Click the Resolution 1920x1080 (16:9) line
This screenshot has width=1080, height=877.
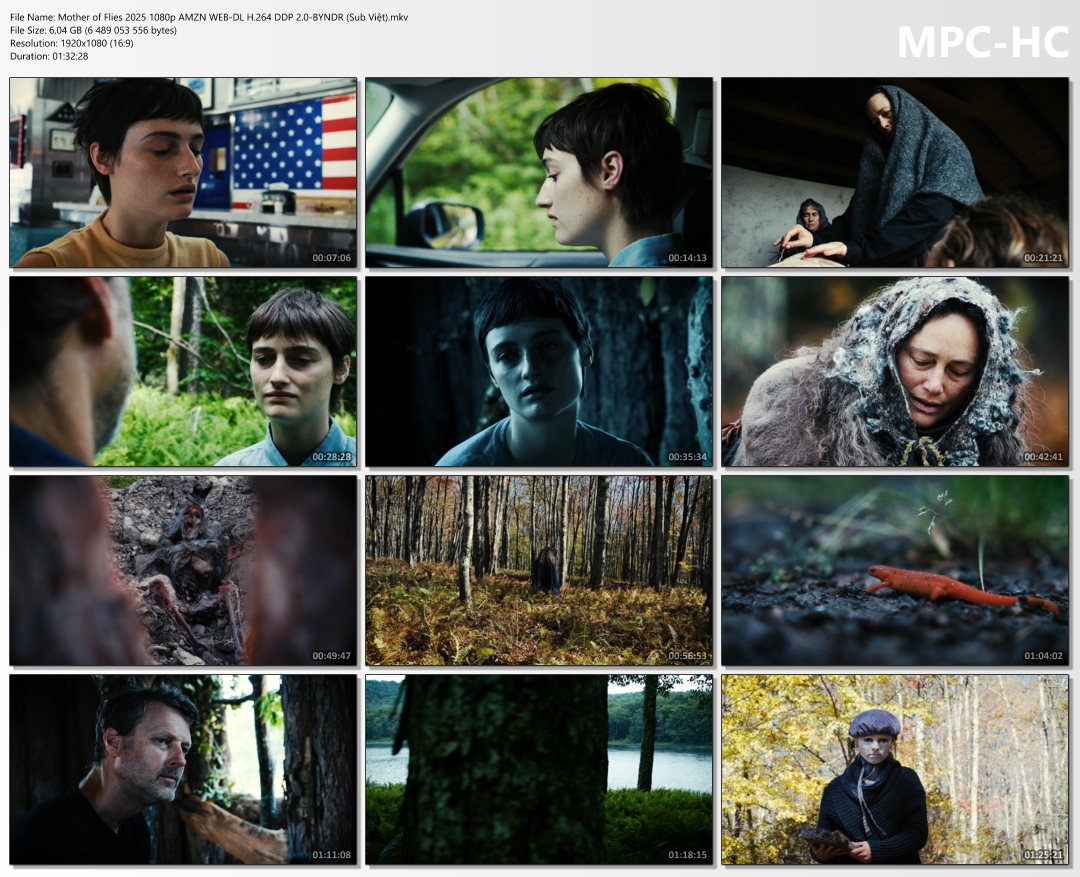(x=72, y=43)
